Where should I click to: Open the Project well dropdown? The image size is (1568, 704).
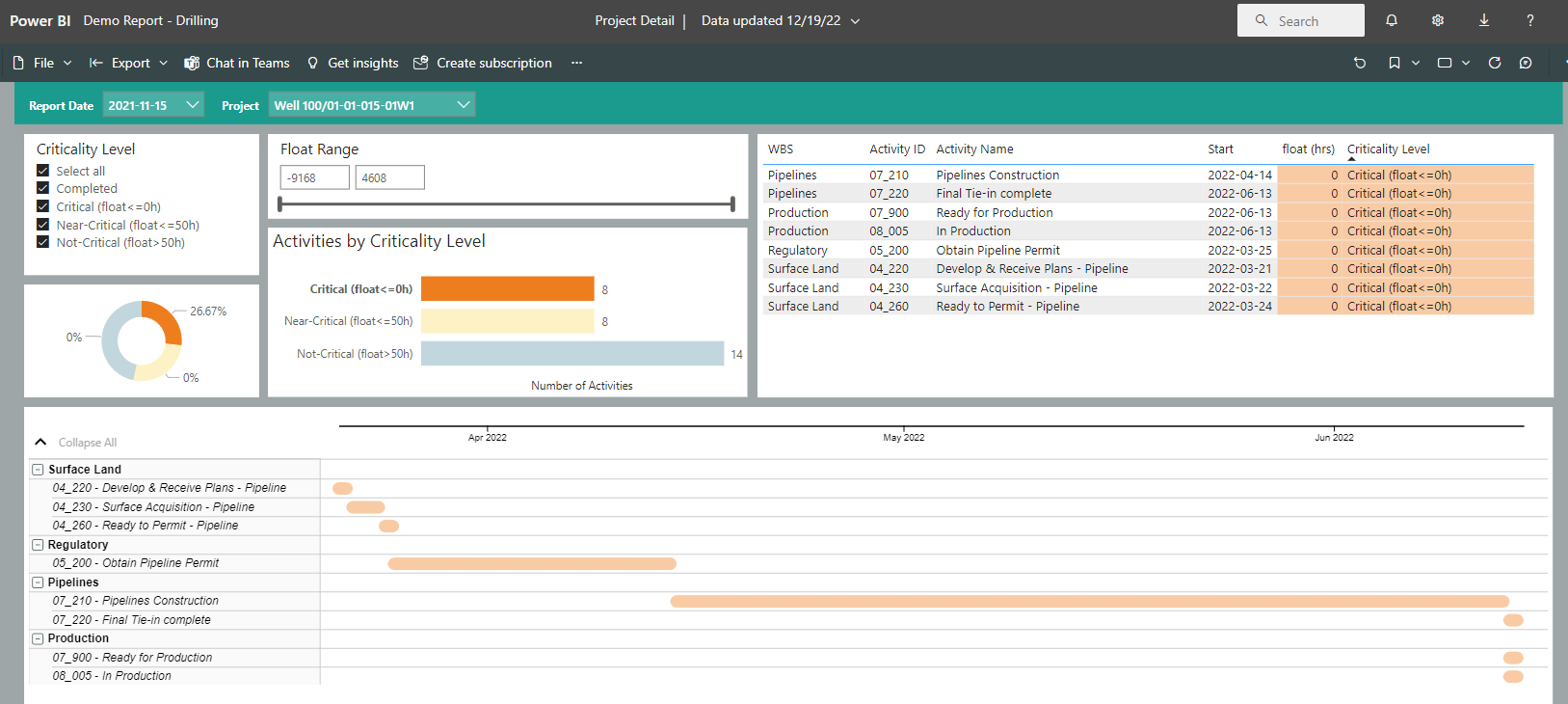[371, 105]
